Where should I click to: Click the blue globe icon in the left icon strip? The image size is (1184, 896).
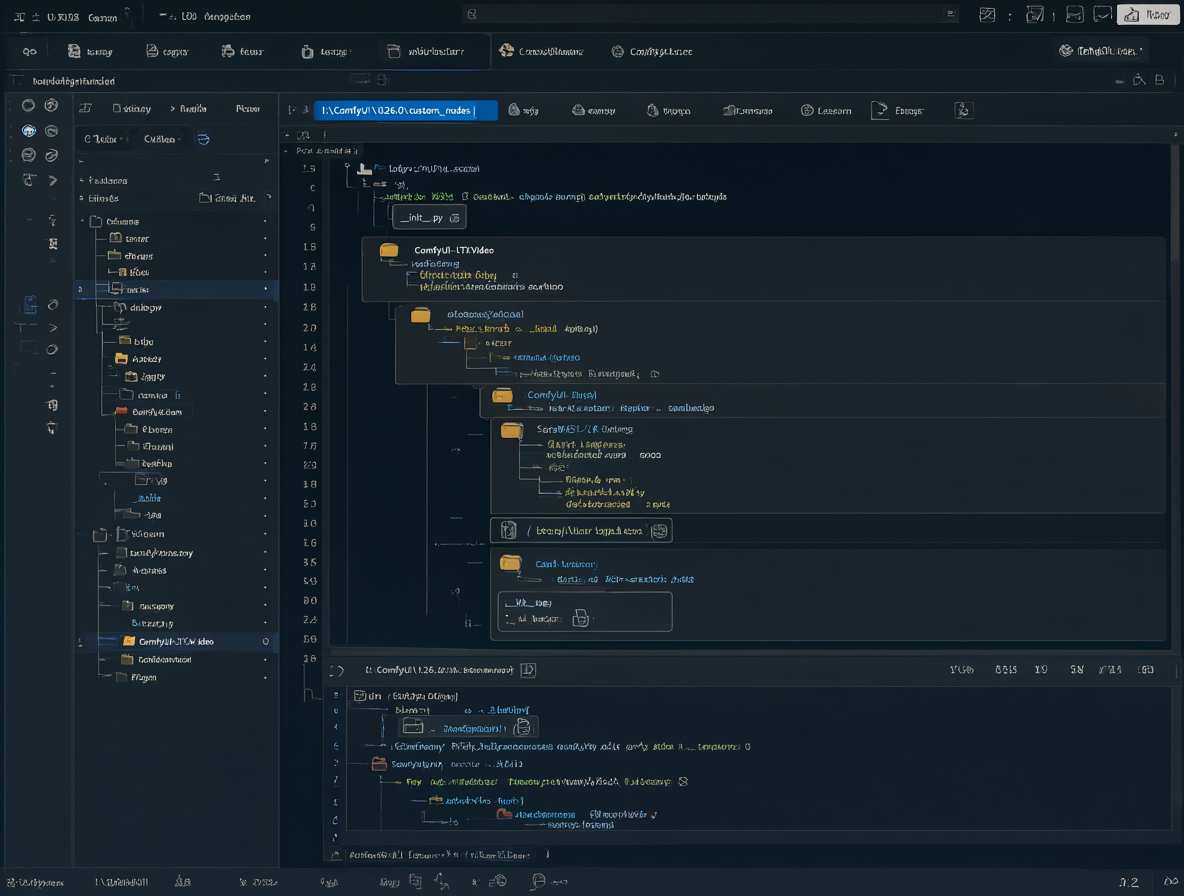coord(29,131)
